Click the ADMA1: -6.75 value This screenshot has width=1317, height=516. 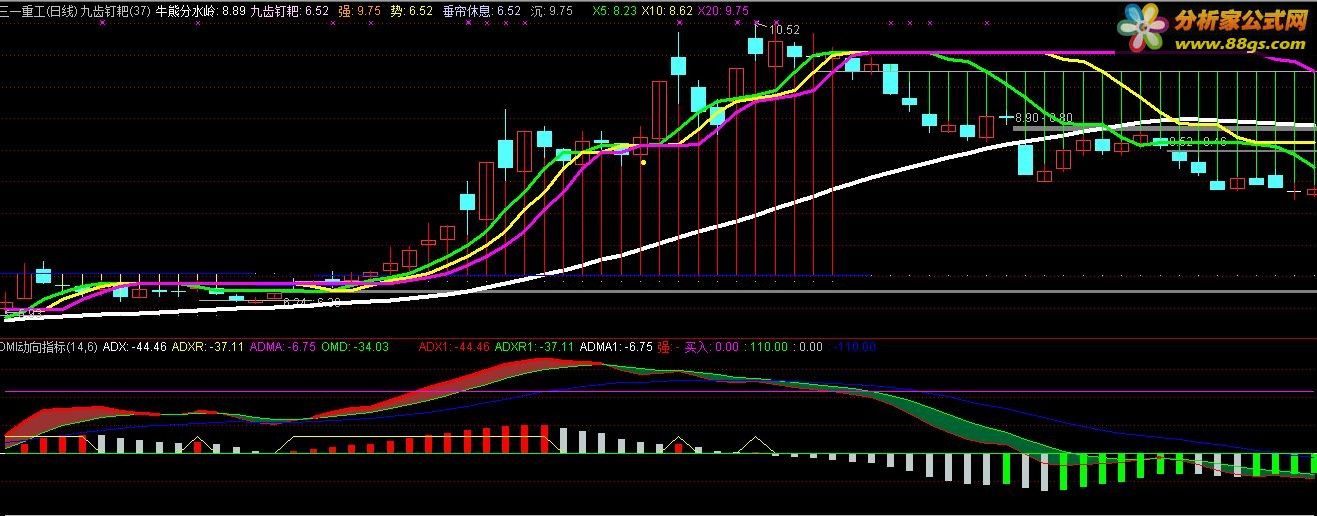[616, 347]
